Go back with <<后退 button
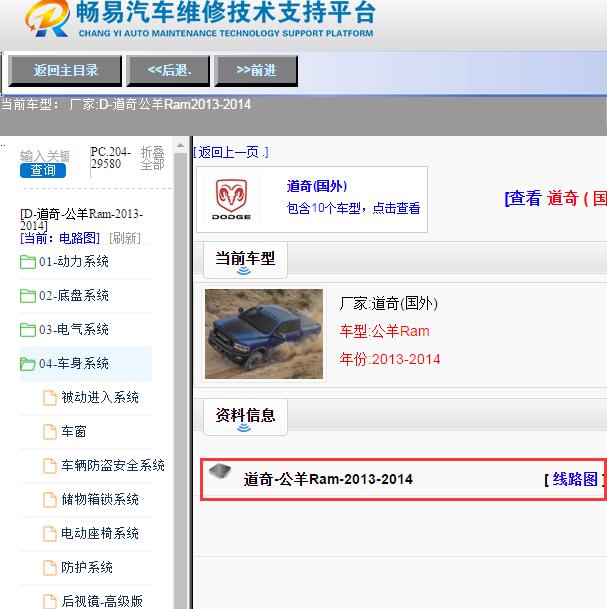The width and height of the screenshot is (607, 609). (x=169, y=71)
